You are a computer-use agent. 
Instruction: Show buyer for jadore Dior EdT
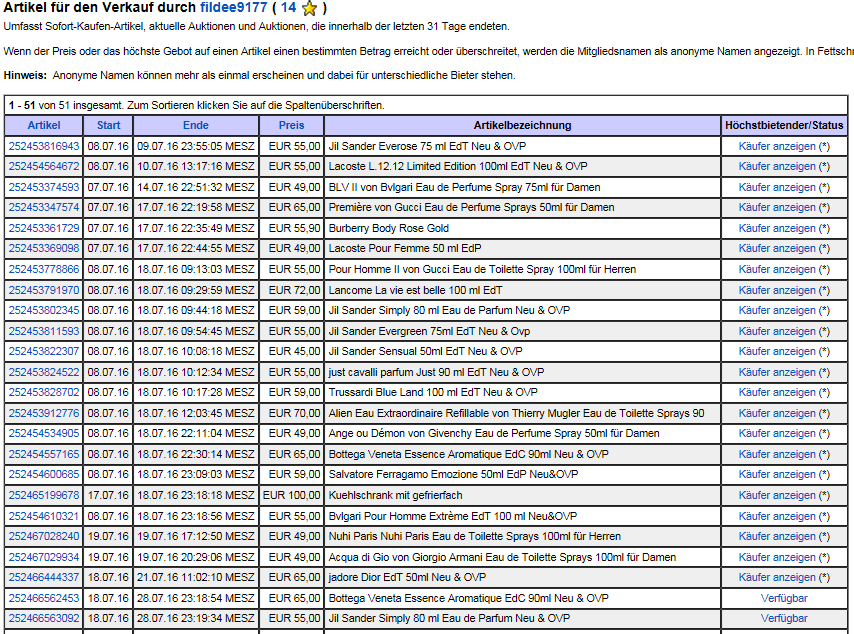[777, 577]
